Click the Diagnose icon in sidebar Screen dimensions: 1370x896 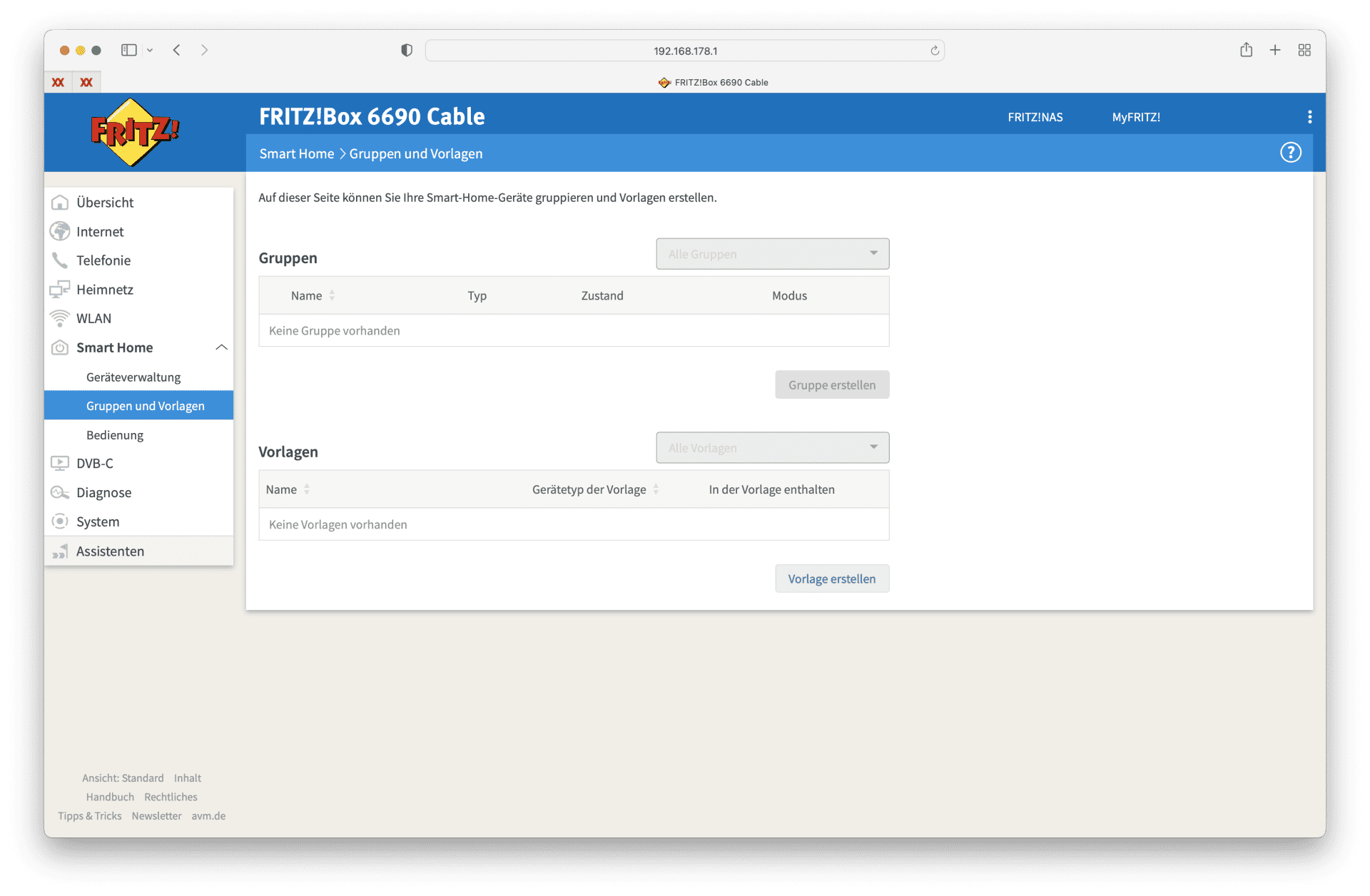point(60,492)
